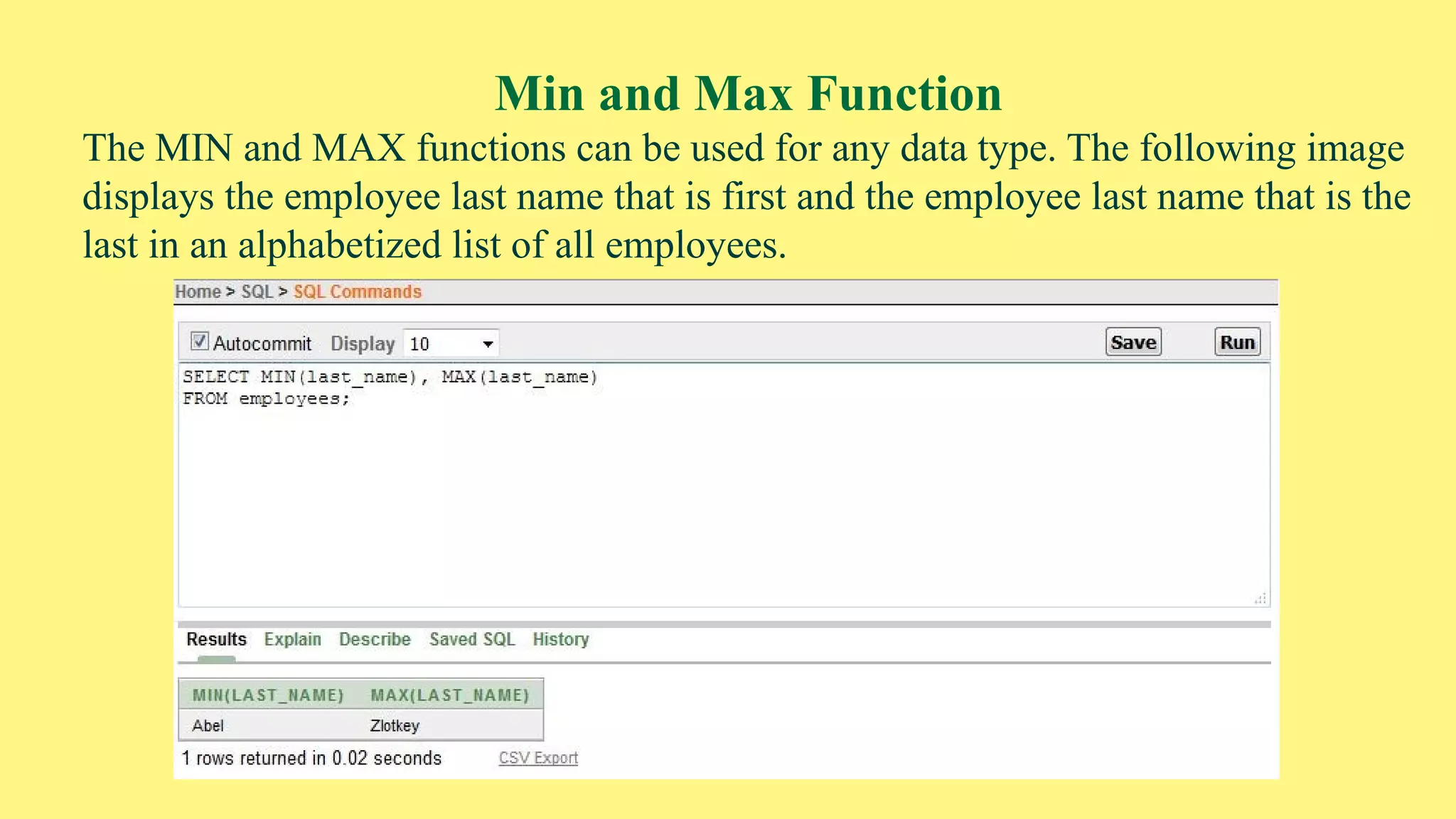Grab the editor resize handle corner
The height and width of the screenshot is (819, 1456).
point(1260,599)
